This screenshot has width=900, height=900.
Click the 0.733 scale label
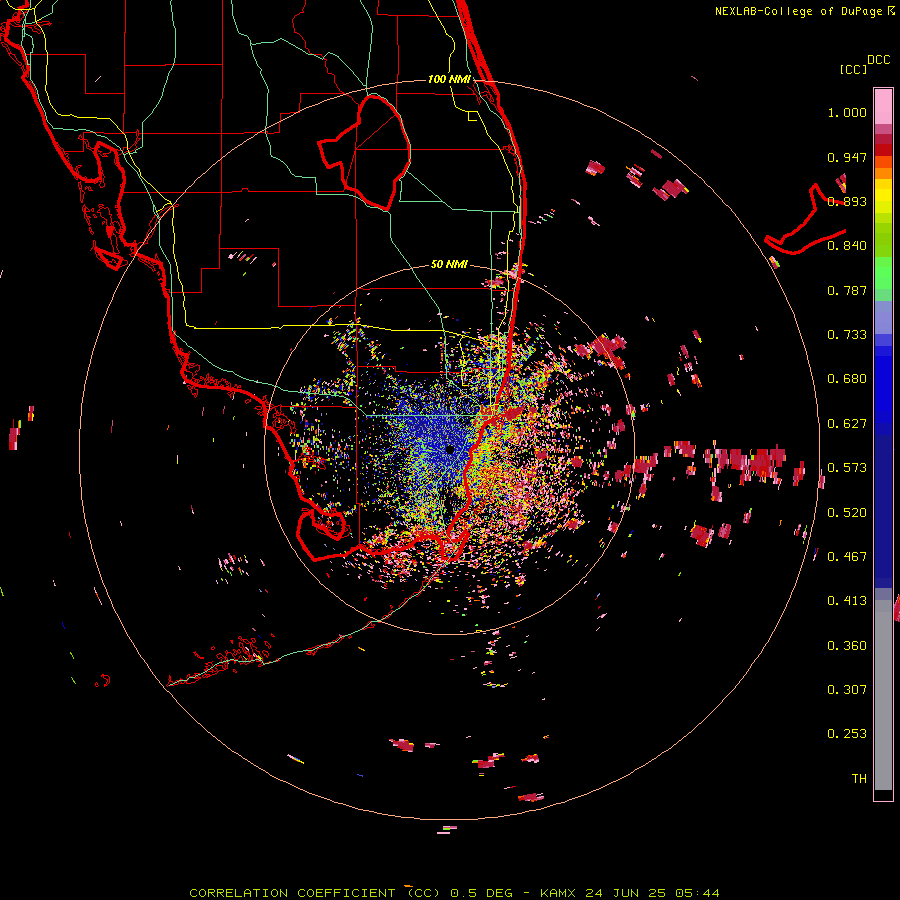click(x=847, y=335)
